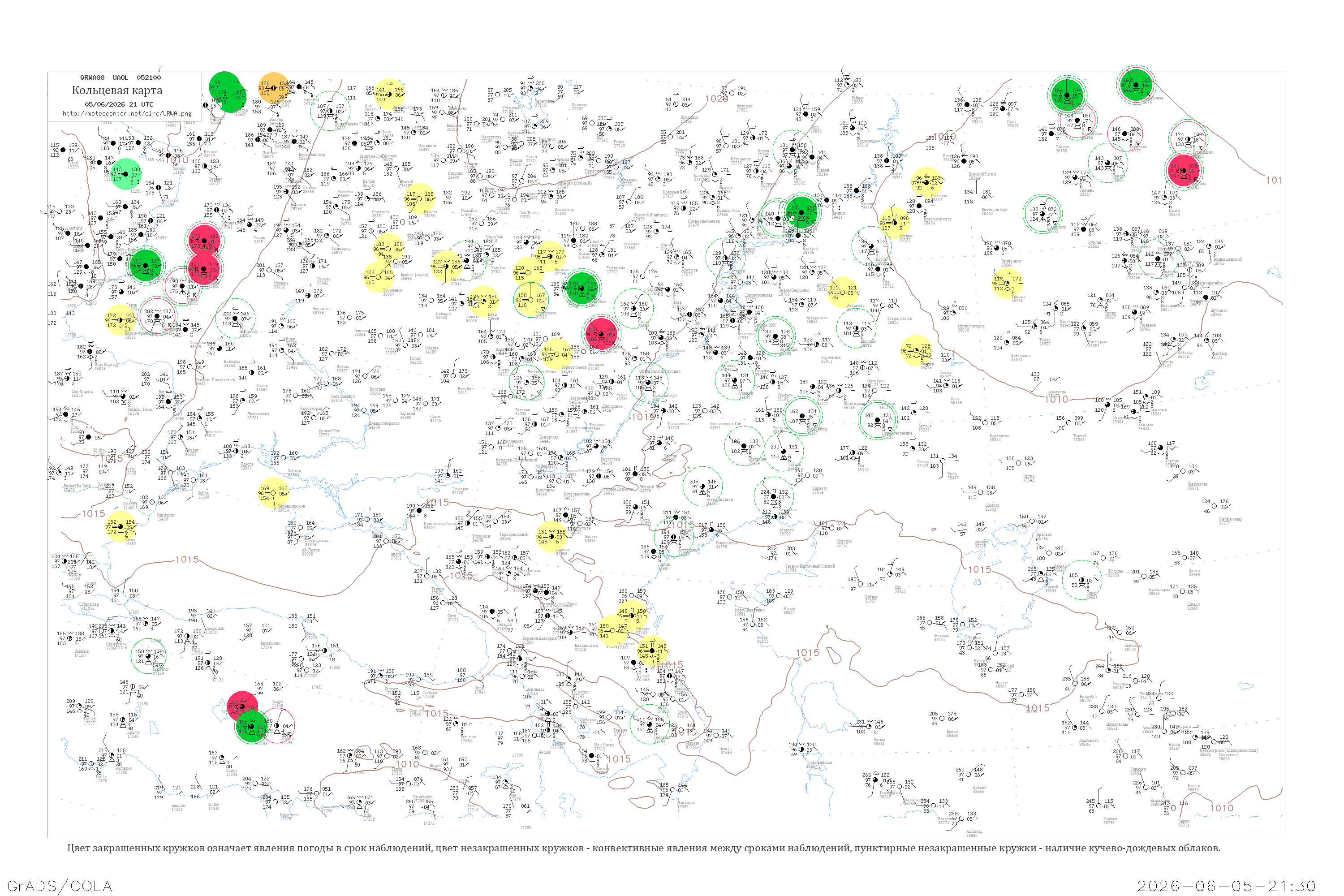The height and width of the screenshot is (896, 1344).
Task: Click the "Suwalki 12195" station label
Action: click(x=180, y=170)
